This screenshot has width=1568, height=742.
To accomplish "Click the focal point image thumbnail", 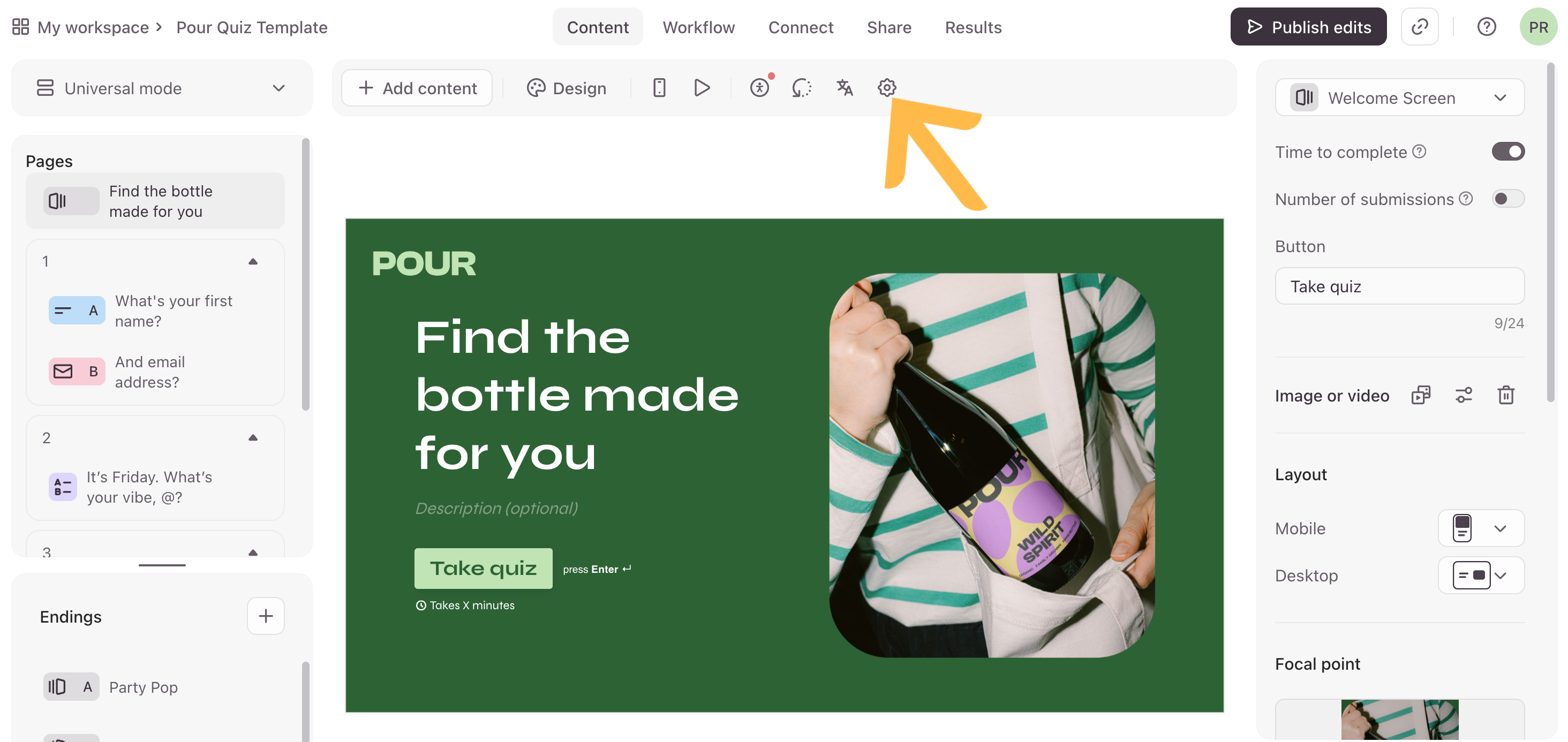I will point(1399,720).
